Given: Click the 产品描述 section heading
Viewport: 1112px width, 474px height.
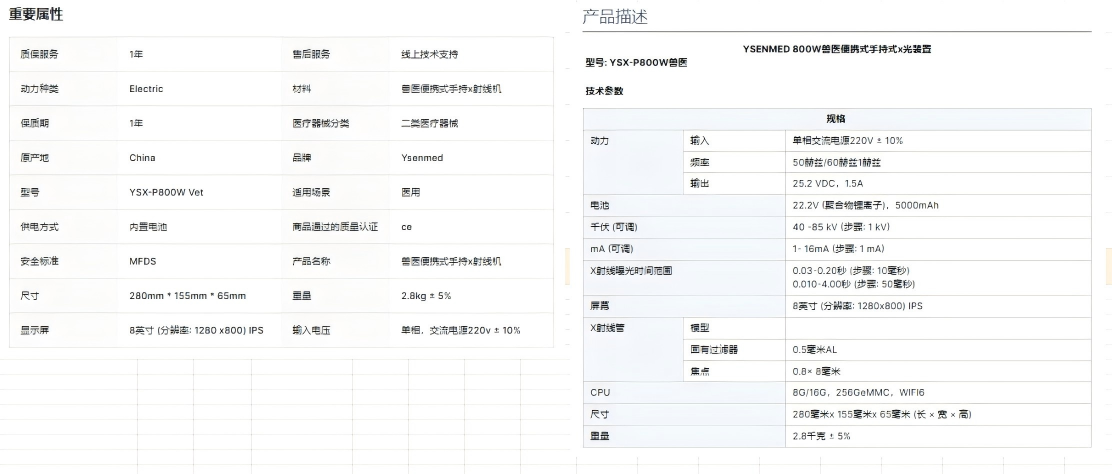Looking at the screenshot, I should pyautogui.click(x=615, y=17).
